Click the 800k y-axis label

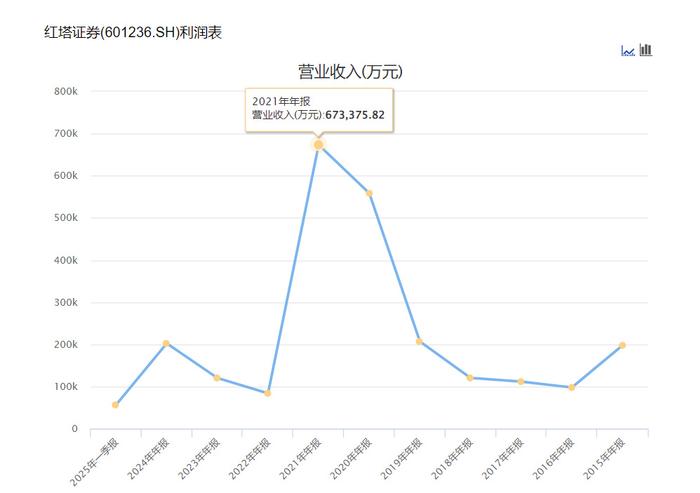click(x=66, y=92)
